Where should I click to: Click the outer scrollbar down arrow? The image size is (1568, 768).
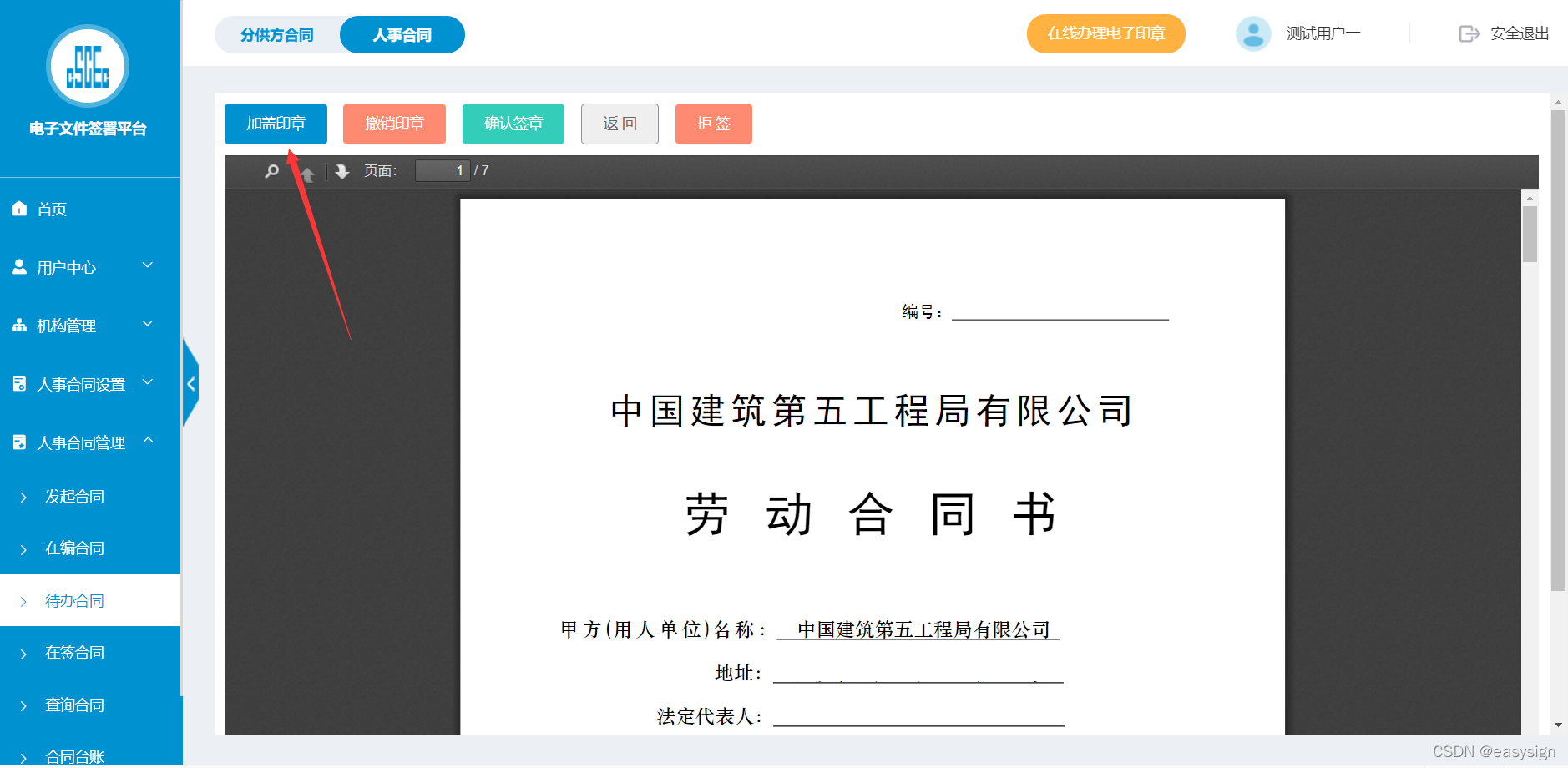[1558, 725]
